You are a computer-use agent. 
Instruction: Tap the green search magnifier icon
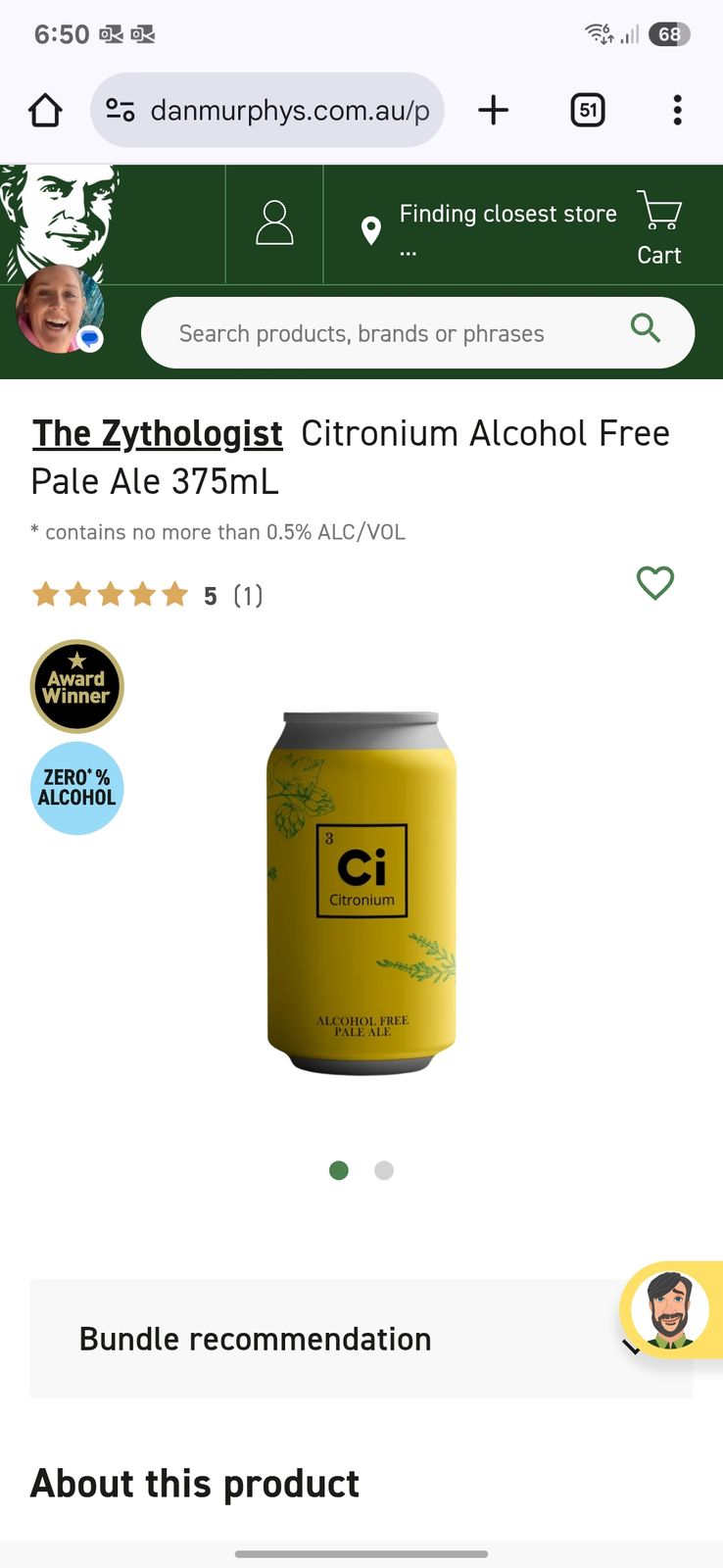646,328
